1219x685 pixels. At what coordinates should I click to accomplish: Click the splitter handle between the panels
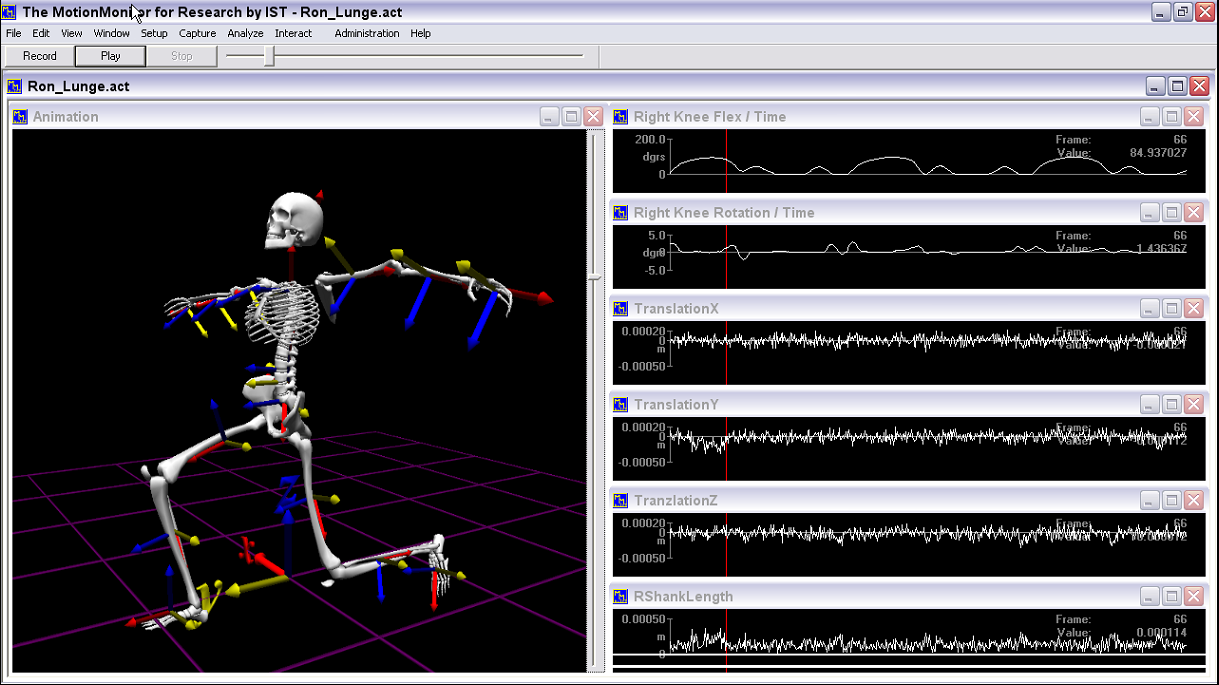tap(595, 276)
